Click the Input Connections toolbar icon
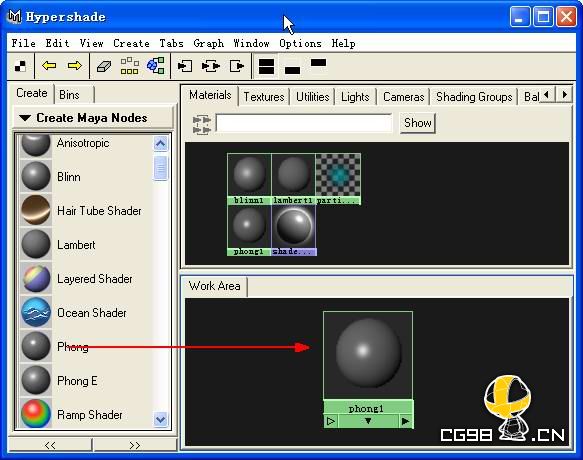This screenshot has width=583, height=460. click(x=185, y=66)
